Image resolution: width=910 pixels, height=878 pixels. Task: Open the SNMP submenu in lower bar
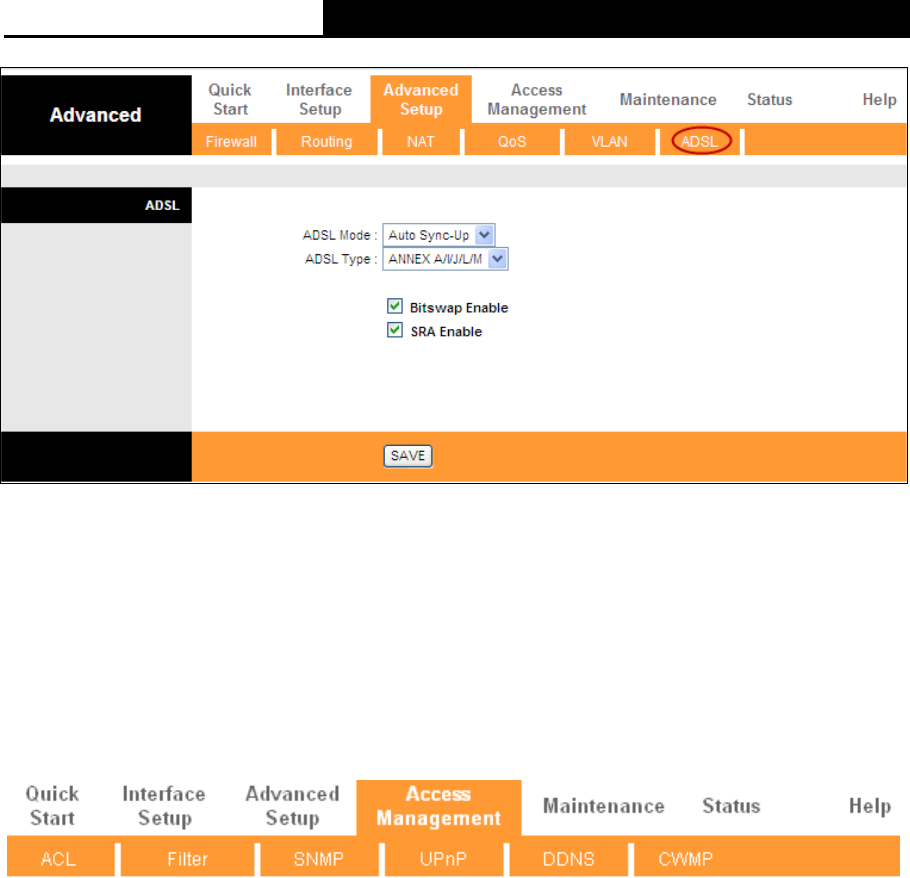pos(319,859)
